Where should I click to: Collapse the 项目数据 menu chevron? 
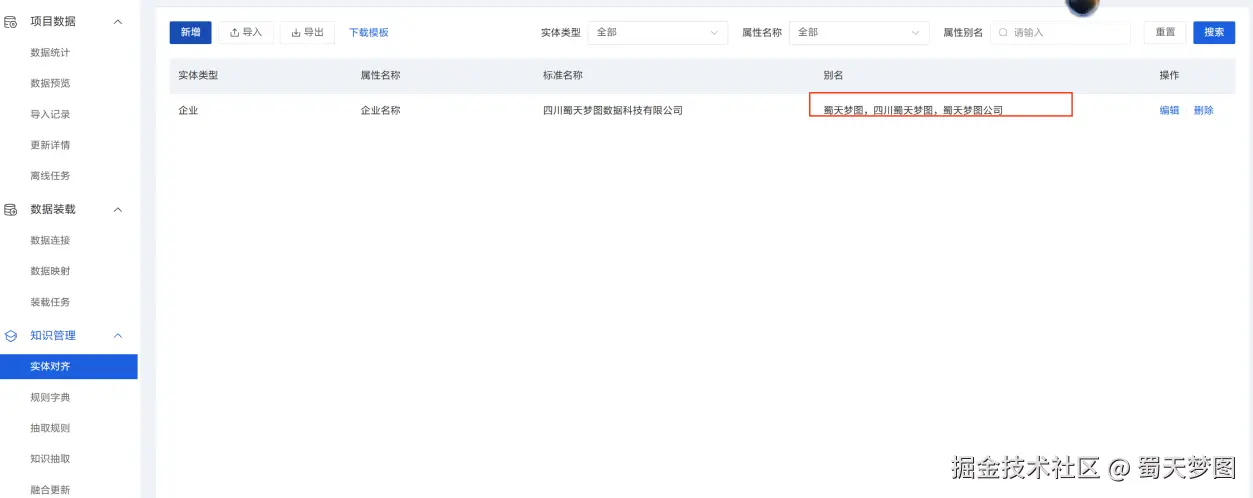tap(118, 21)
